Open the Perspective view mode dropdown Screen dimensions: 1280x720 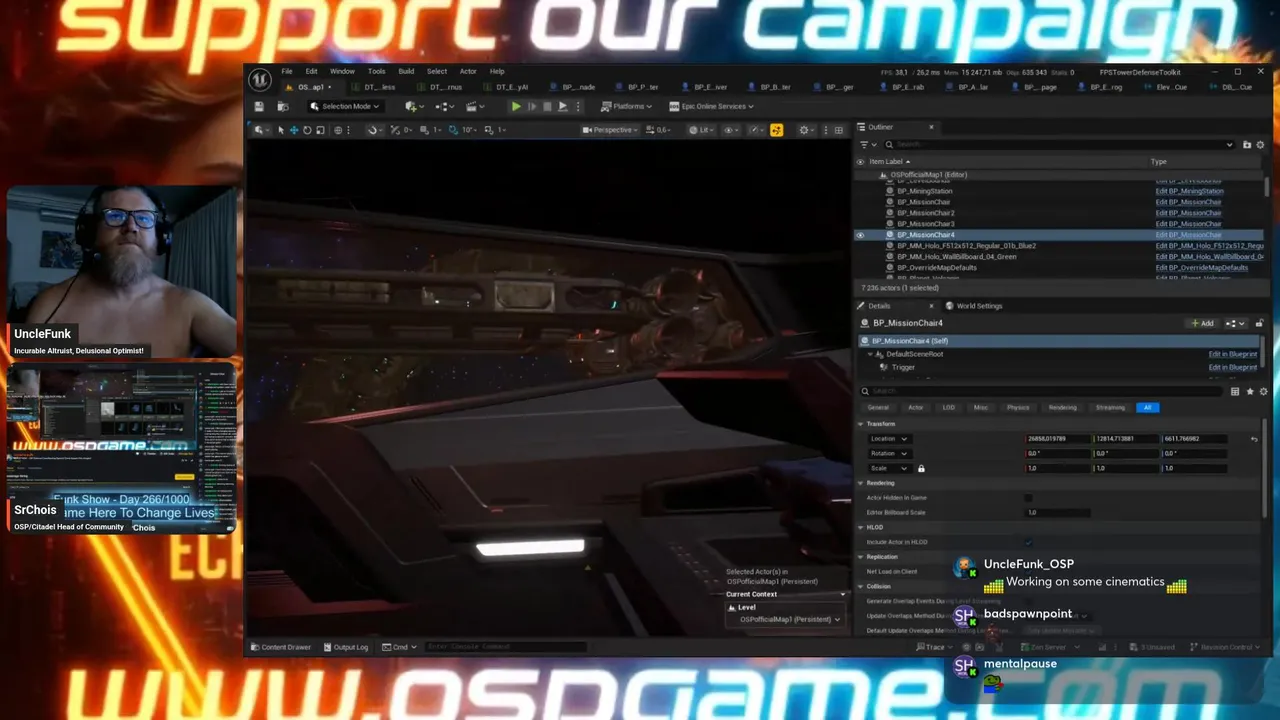pos(610,130)
